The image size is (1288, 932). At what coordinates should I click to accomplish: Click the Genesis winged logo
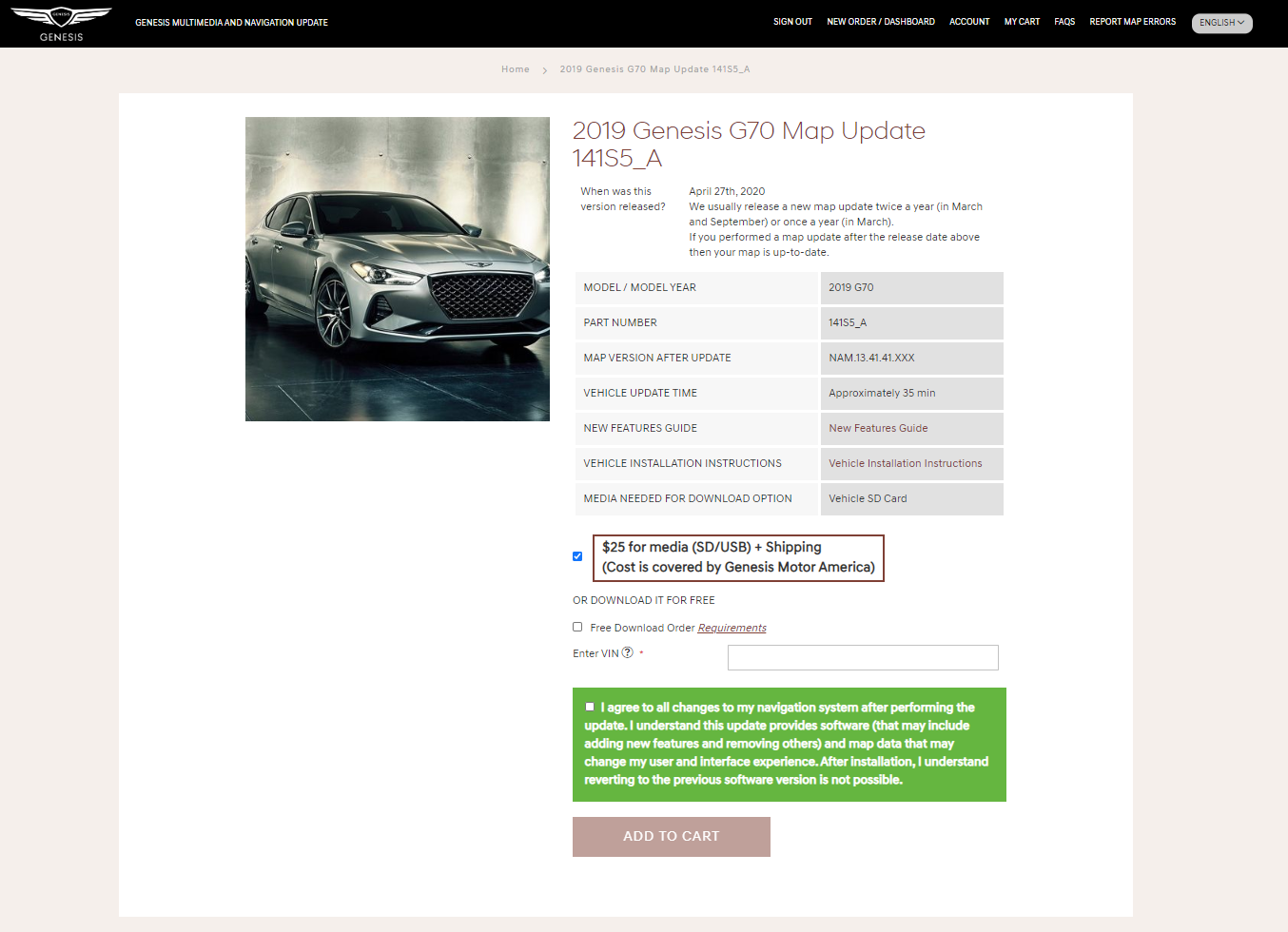61,24
